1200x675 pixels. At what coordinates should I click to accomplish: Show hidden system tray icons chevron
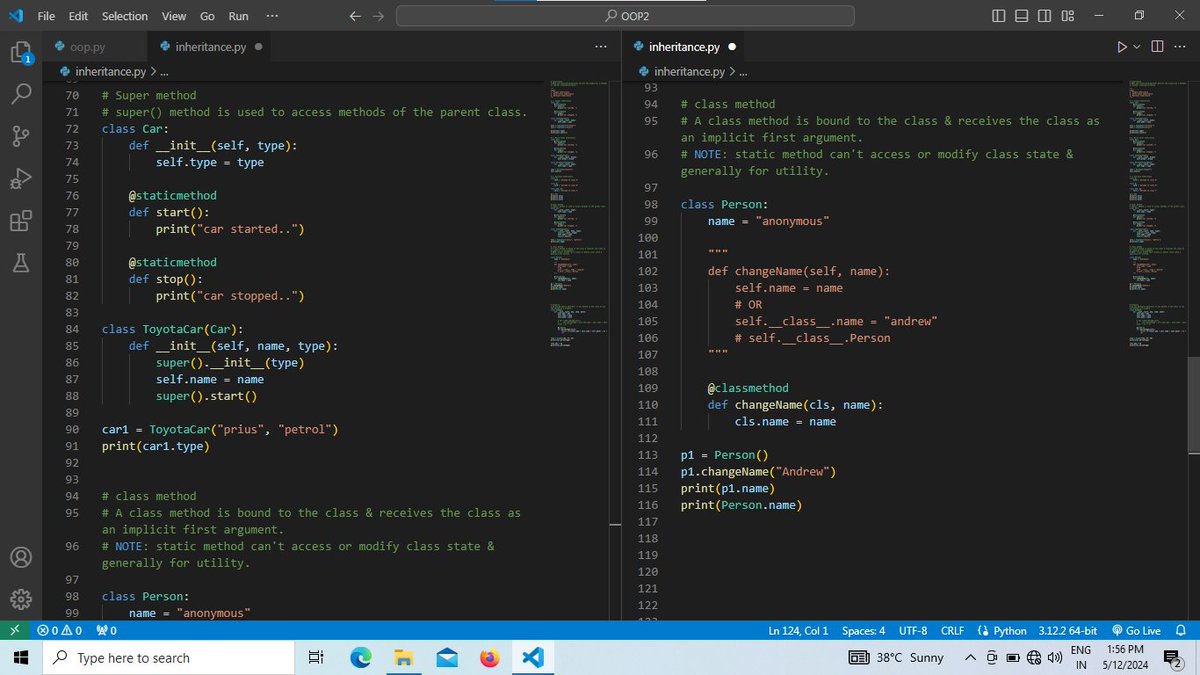pos(970,658)
